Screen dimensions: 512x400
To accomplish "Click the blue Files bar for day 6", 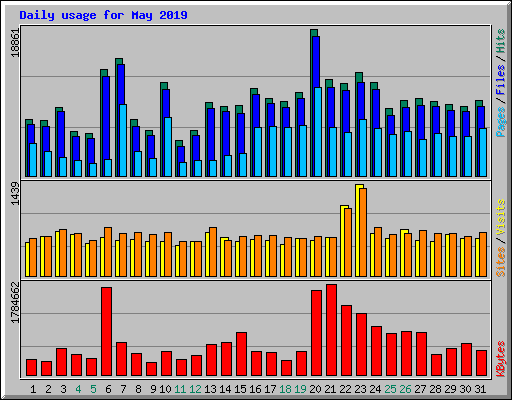I will (x=106, y=118).
